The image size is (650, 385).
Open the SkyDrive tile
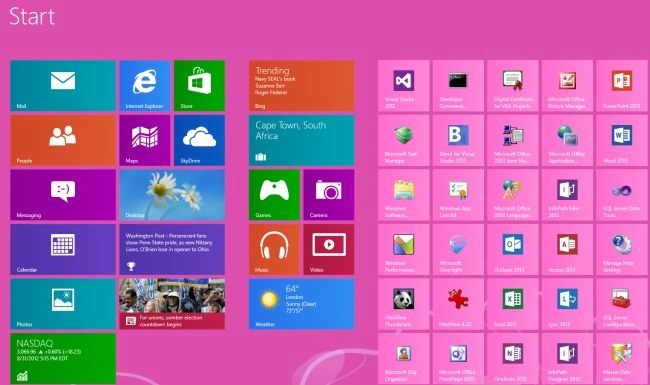199,140
